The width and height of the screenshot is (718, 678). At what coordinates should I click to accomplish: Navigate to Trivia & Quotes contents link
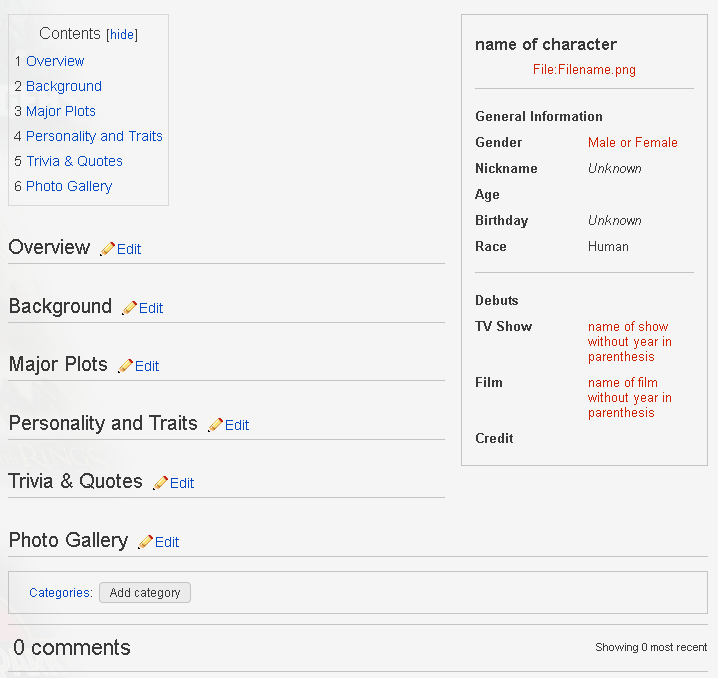point(74,161)
